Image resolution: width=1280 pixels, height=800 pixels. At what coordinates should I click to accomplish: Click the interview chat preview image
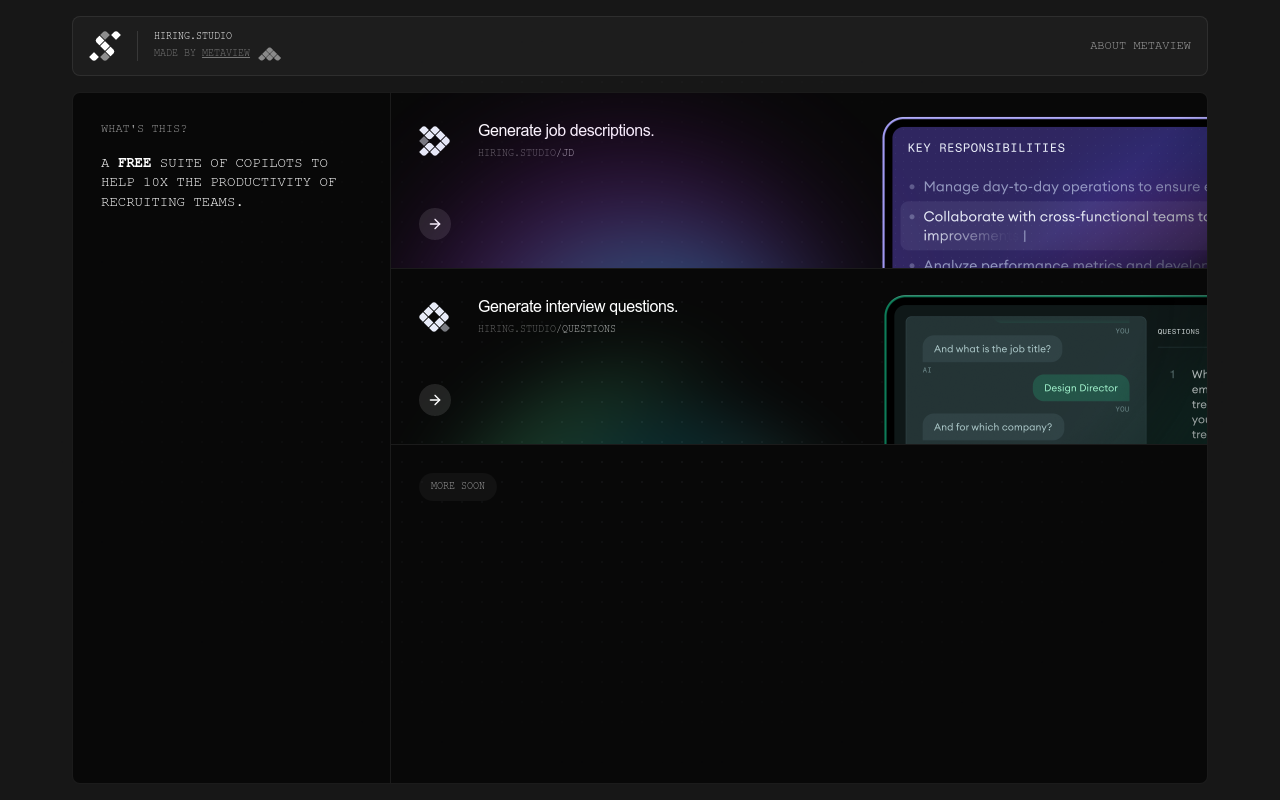click(x=1046, y=370)
